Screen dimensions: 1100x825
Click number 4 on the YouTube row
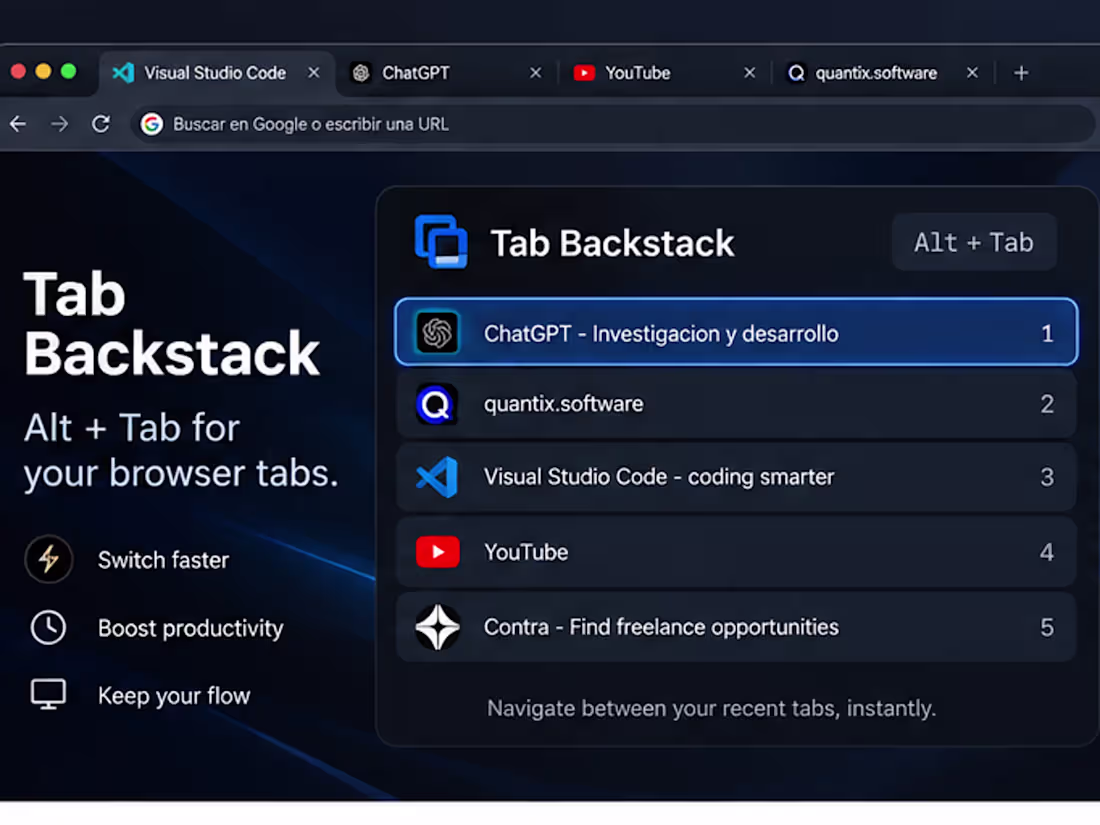coord(1047,552)
